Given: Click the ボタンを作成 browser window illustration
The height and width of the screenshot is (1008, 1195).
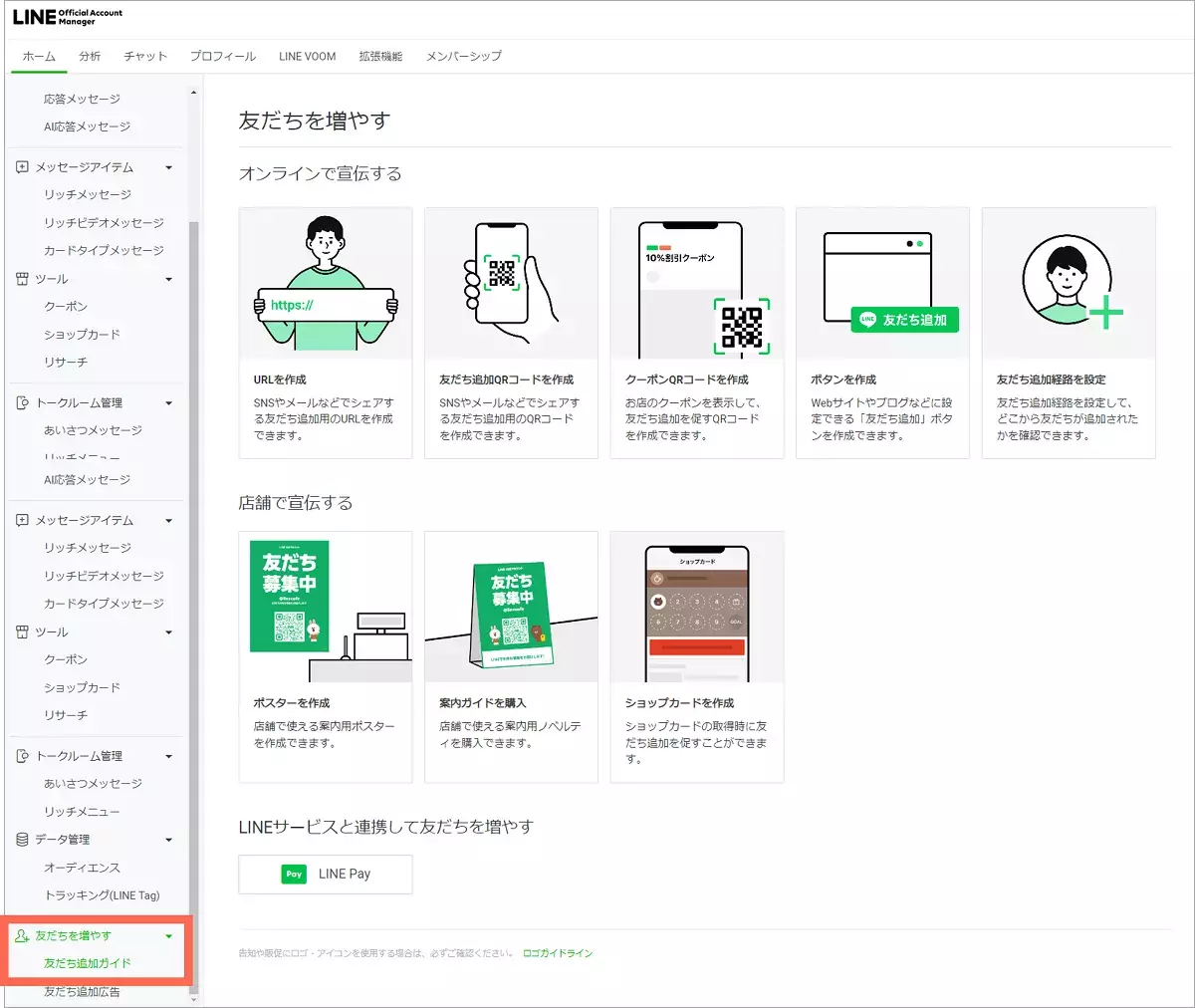Looking at the screenshot, I should coord(882,284).
